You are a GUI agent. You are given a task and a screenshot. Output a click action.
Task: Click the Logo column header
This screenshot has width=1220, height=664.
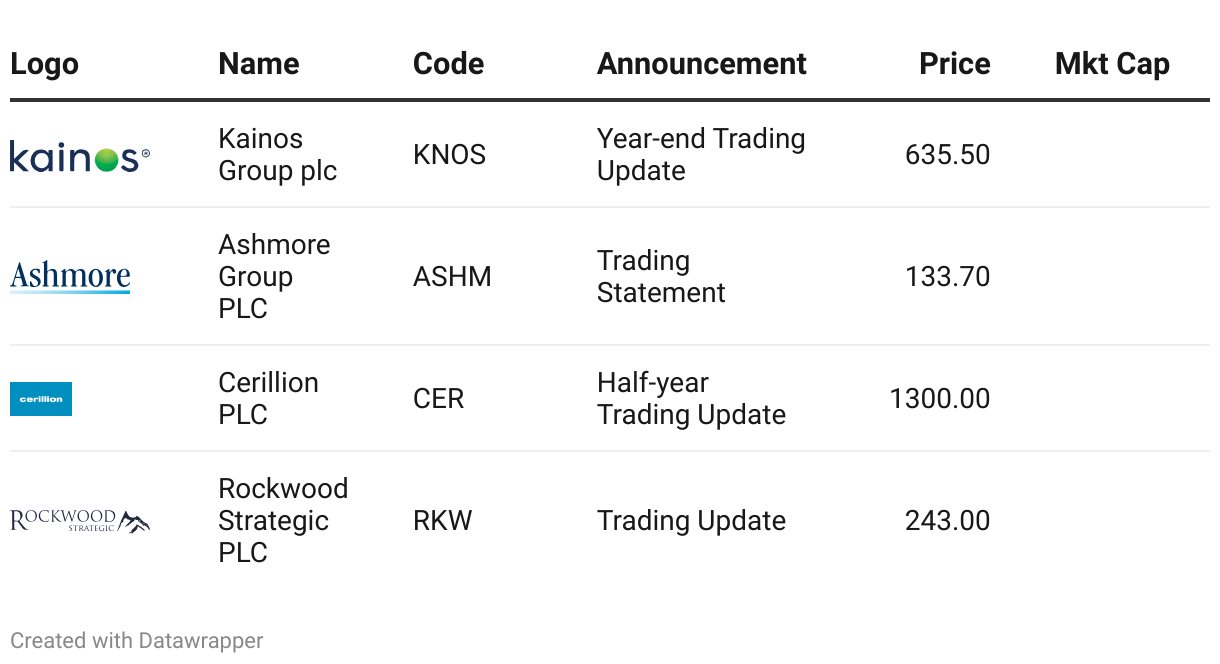point(44,64)
